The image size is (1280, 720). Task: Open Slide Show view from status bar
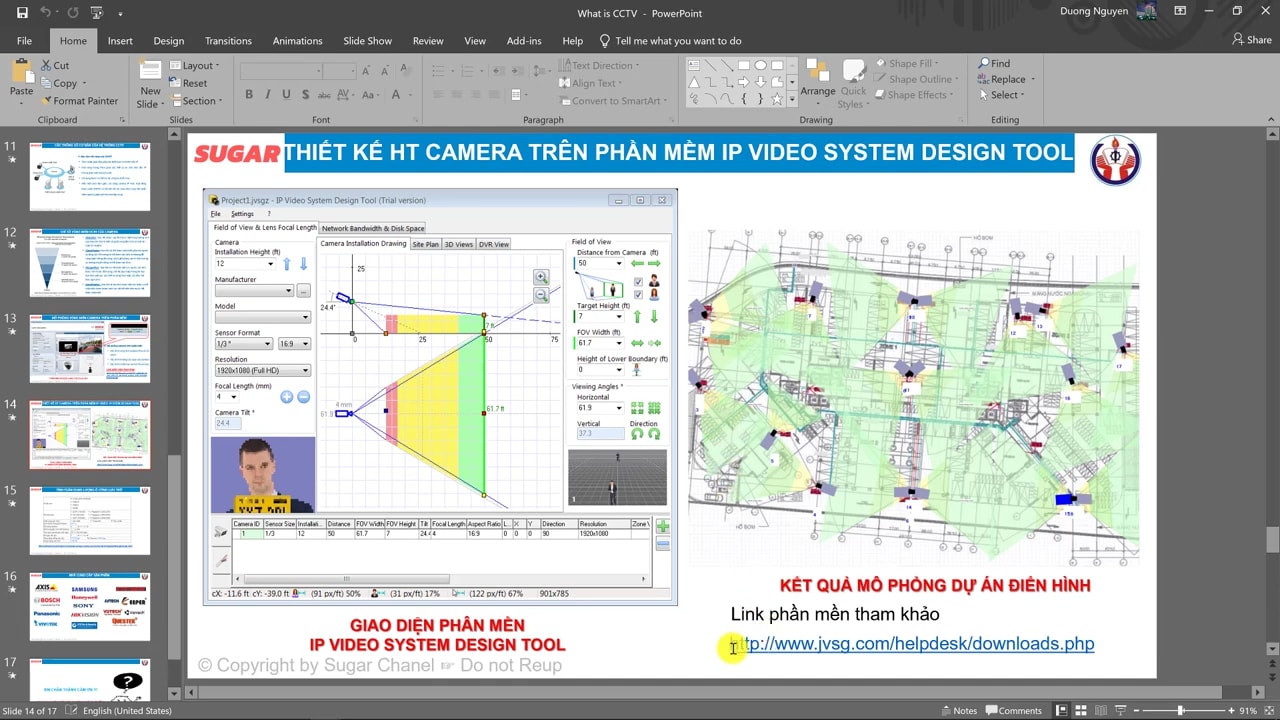1120,710
